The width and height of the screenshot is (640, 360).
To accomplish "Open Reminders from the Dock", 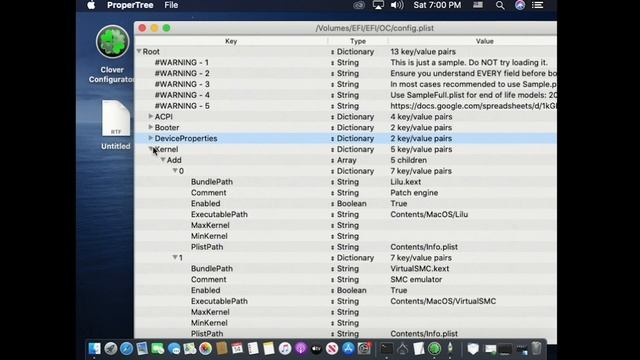I will (253, 349).
